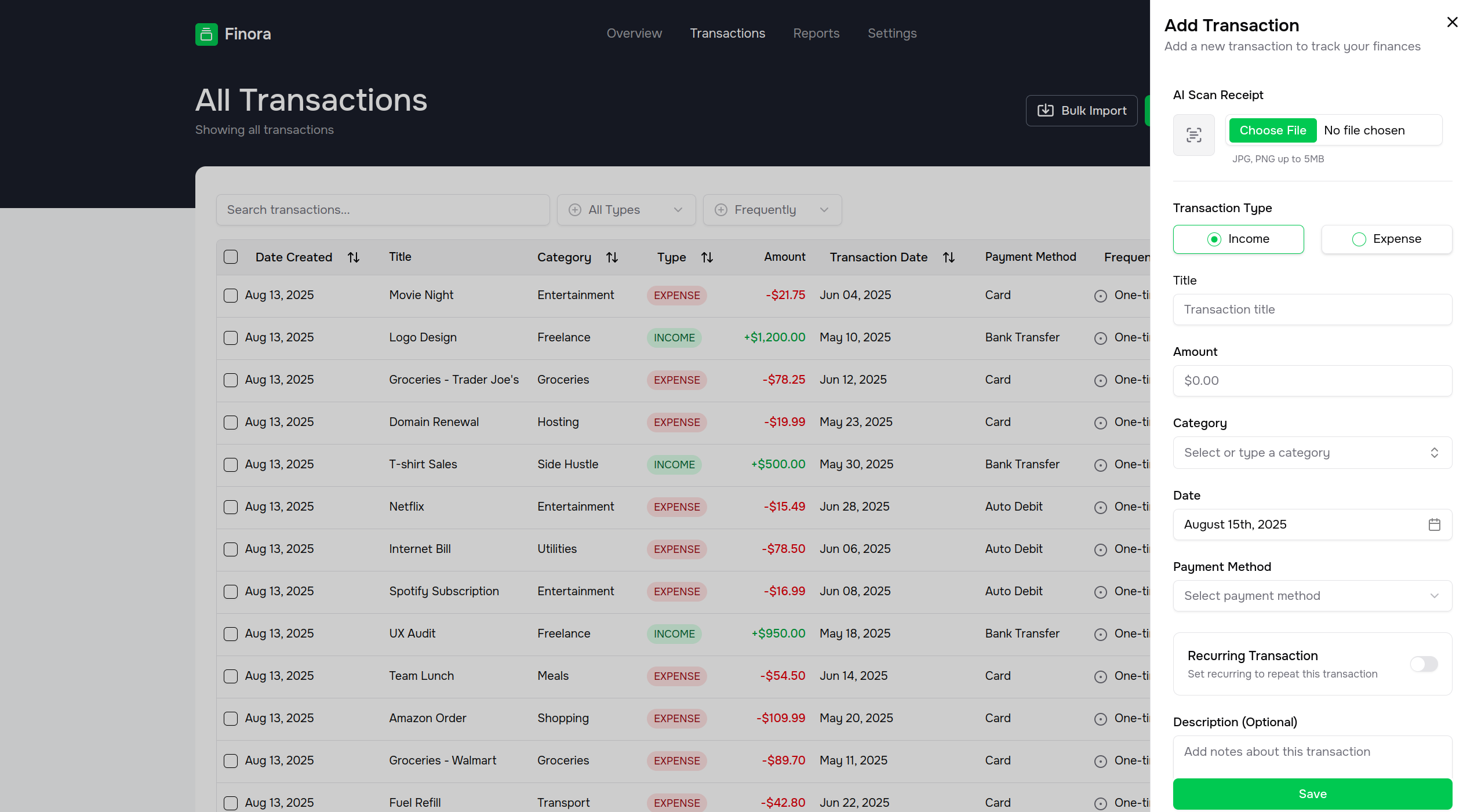Image resolution: width=1474 pixels, height=812 pixels.
Task: Click INCOME badge in UX Audit row
Action: click(674, 634)
